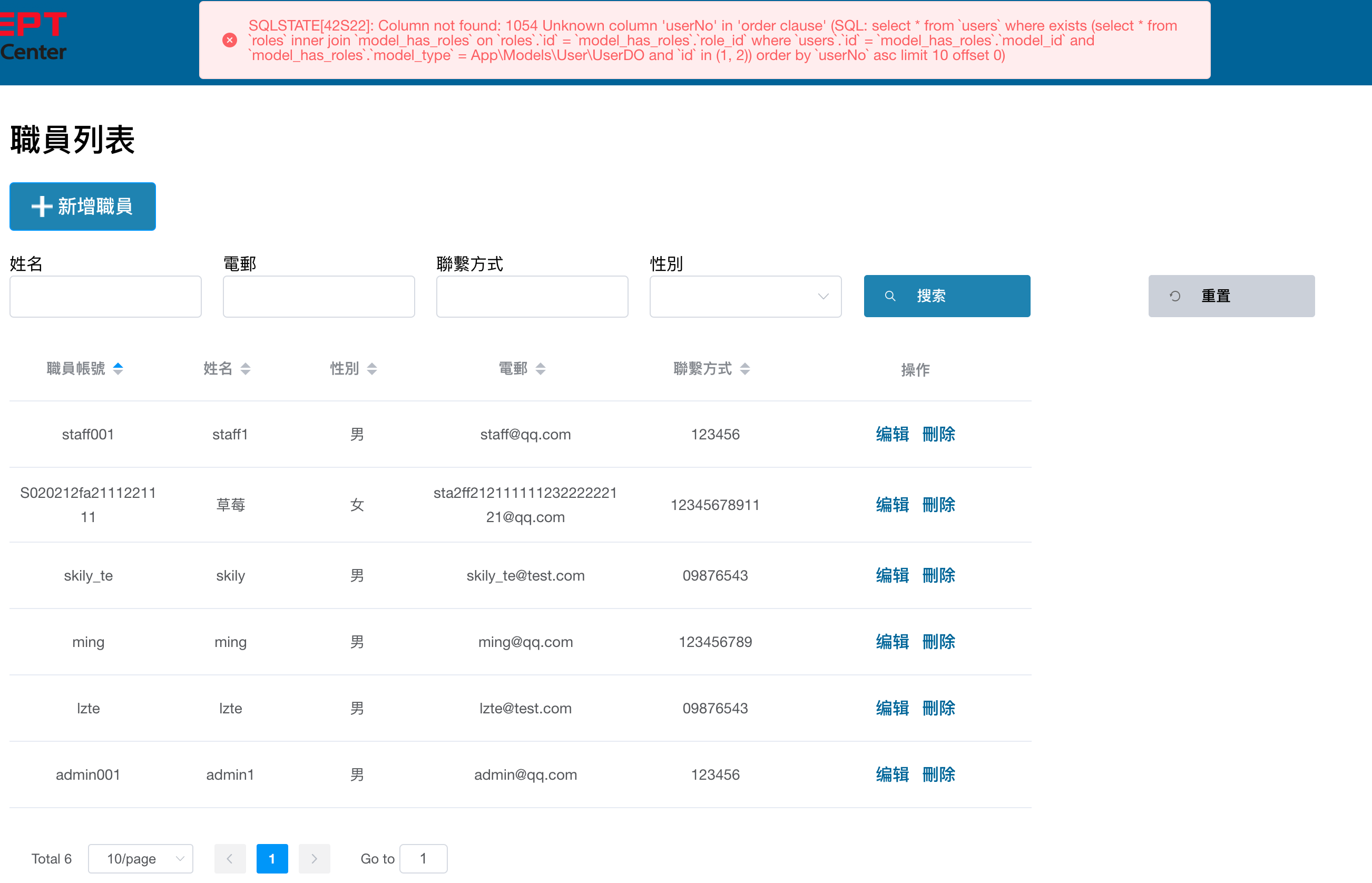Sort by the 職員帳號 column sort arrows
Screen dimensions: 1372x883
118,369
